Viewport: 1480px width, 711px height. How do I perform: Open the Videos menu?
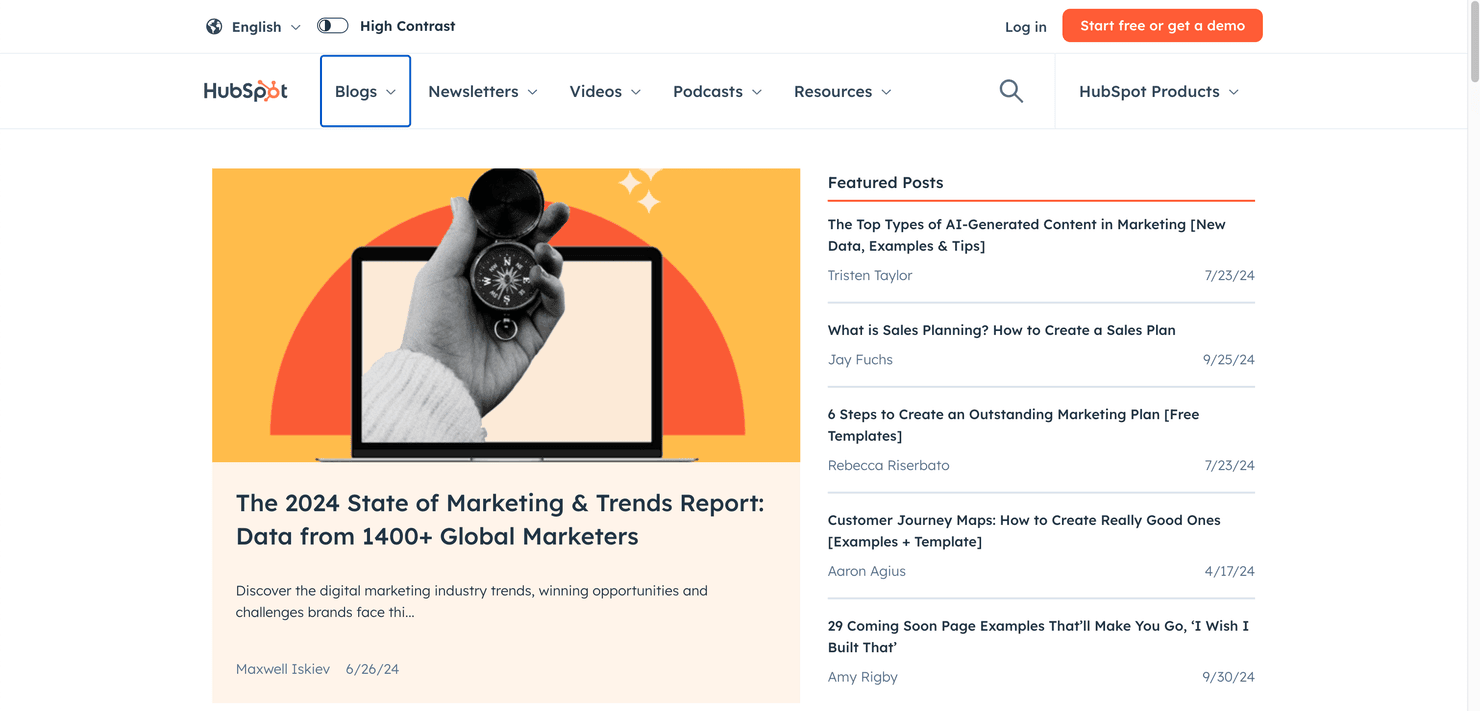click(605, 91)
